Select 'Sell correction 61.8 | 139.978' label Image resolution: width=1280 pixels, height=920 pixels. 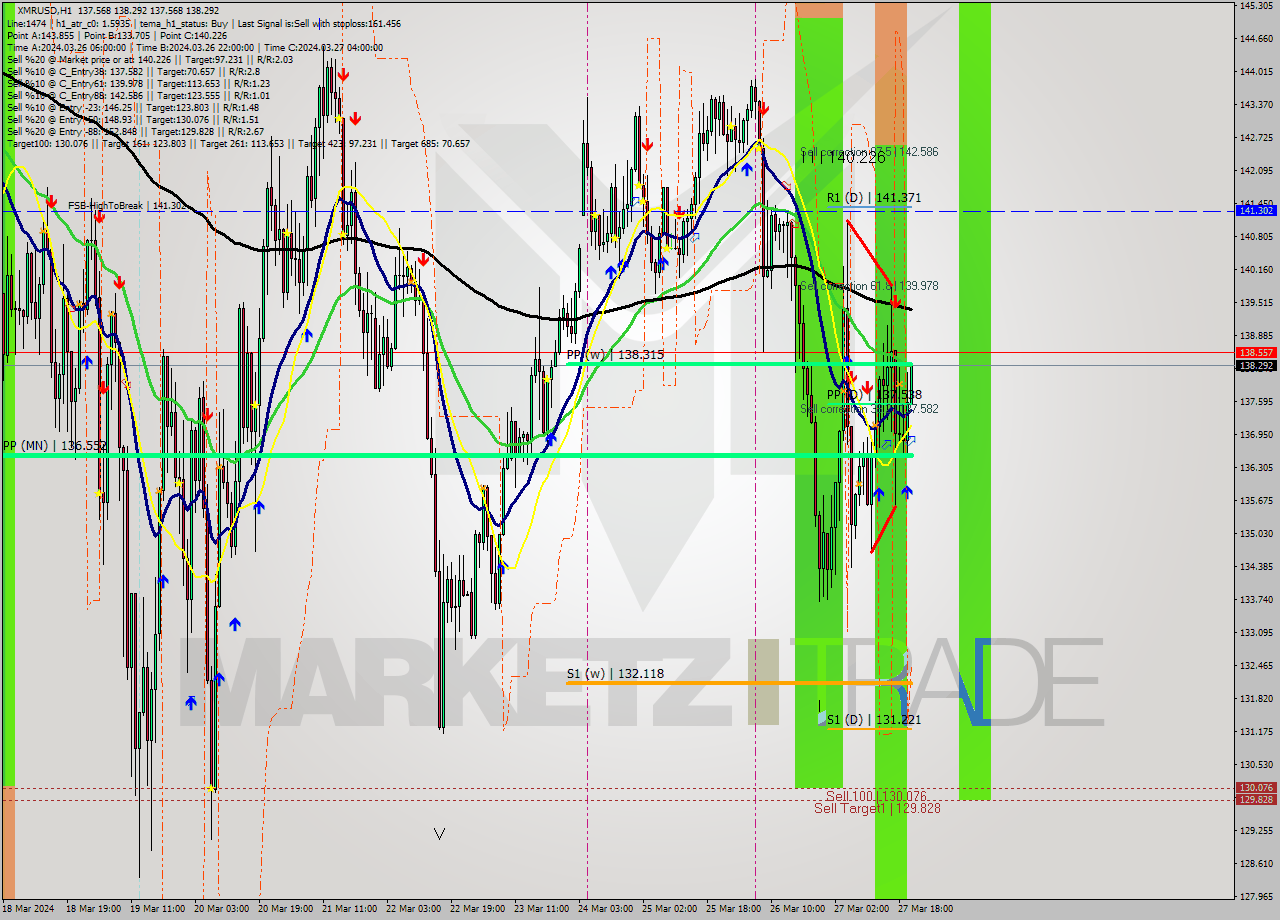point(869,286)
